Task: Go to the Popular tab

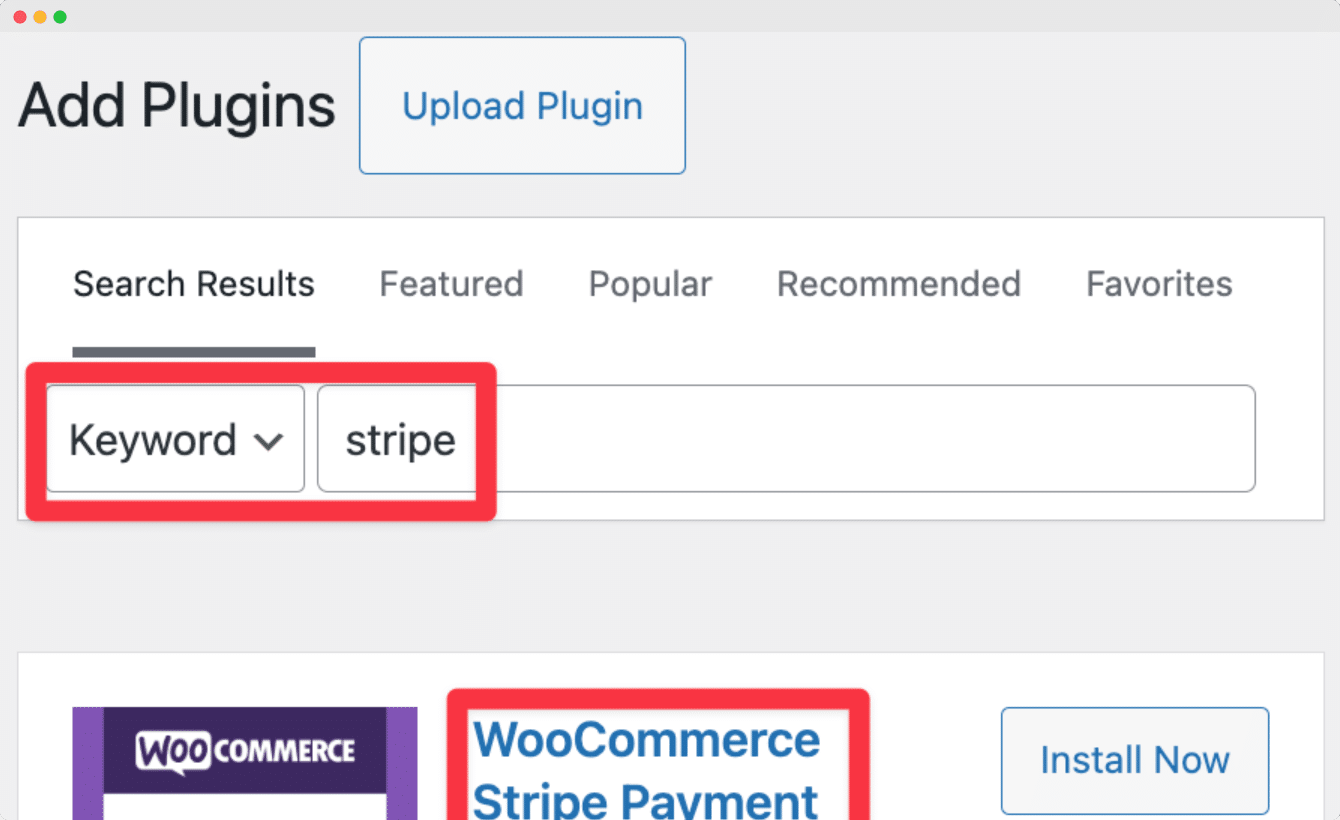Action: tap(650, 285)
